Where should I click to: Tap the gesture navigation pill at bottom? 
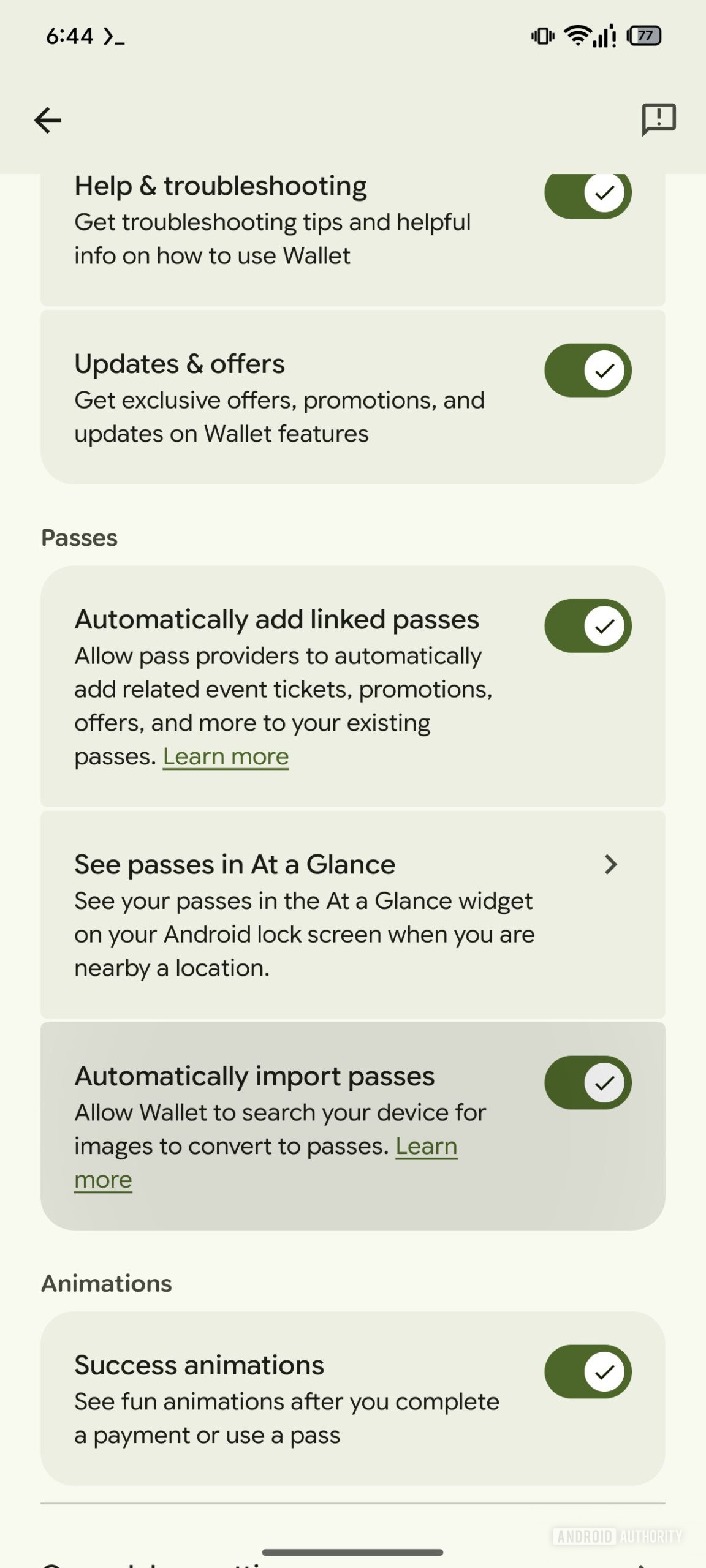(353, 1551)
